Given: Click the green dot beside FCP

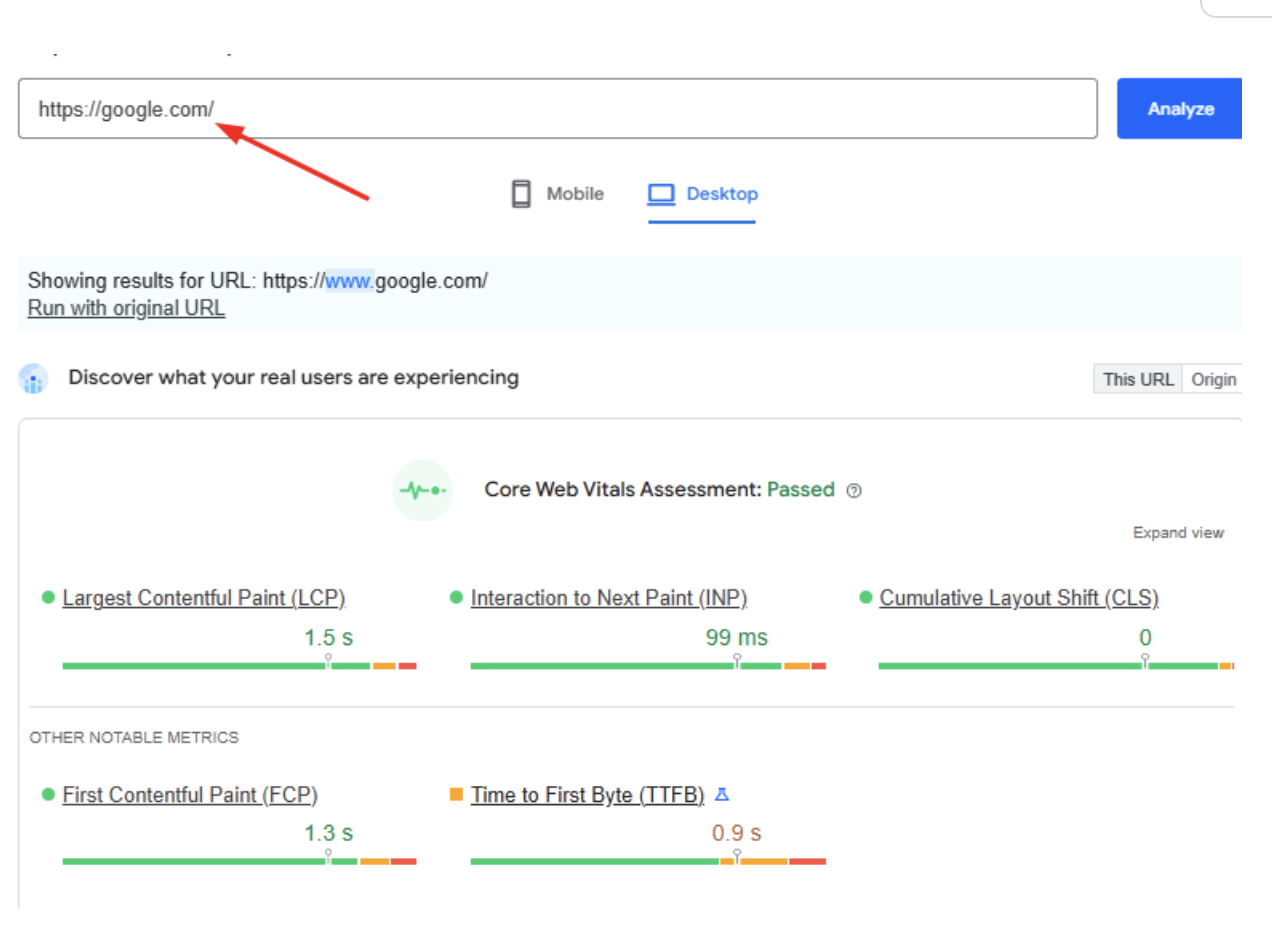Looking at the screenshot, I should coord(48,794).
